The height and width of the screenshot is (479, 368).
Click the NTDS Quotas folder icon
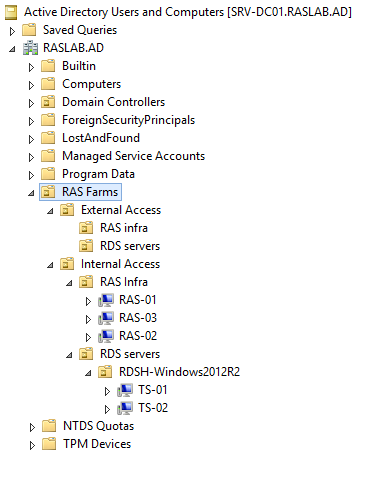coord(49,426)
